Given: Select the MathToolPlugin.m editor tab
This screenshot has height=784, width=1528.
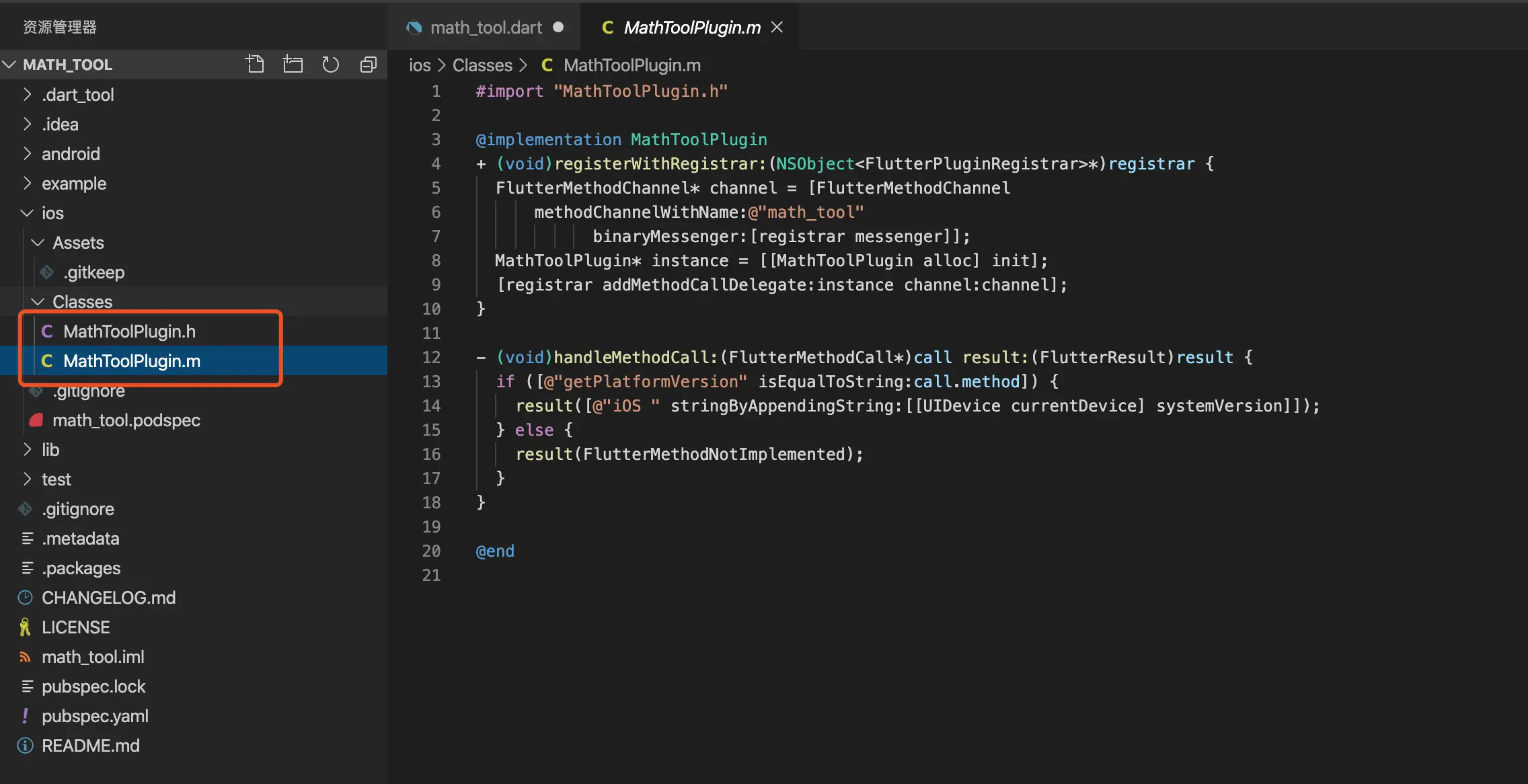Looking at the screenshot, I should click(x=691, y=27).
